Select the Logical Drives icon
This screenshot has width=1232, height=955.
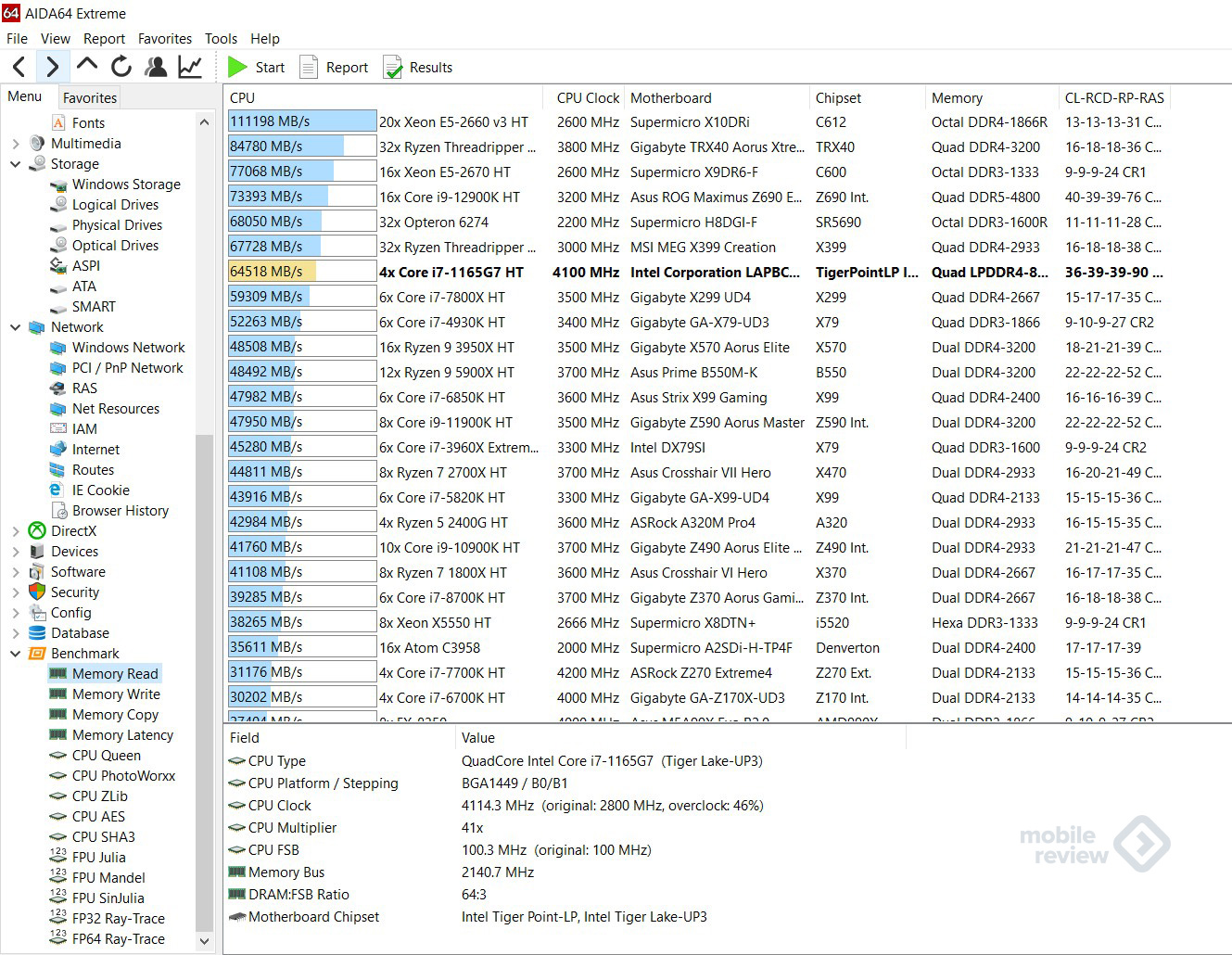(58, 205)
